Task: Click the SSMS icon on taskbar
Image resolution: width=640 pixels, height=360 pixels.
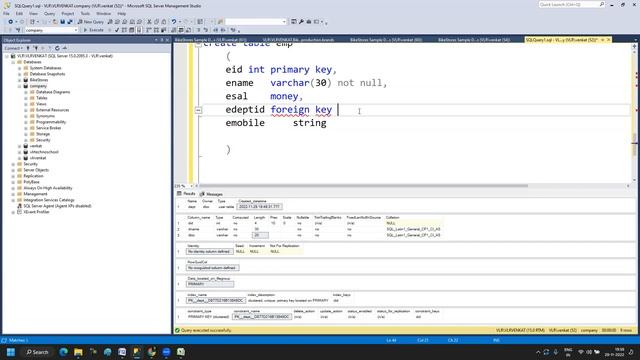Action: click(x=137, y=352)
